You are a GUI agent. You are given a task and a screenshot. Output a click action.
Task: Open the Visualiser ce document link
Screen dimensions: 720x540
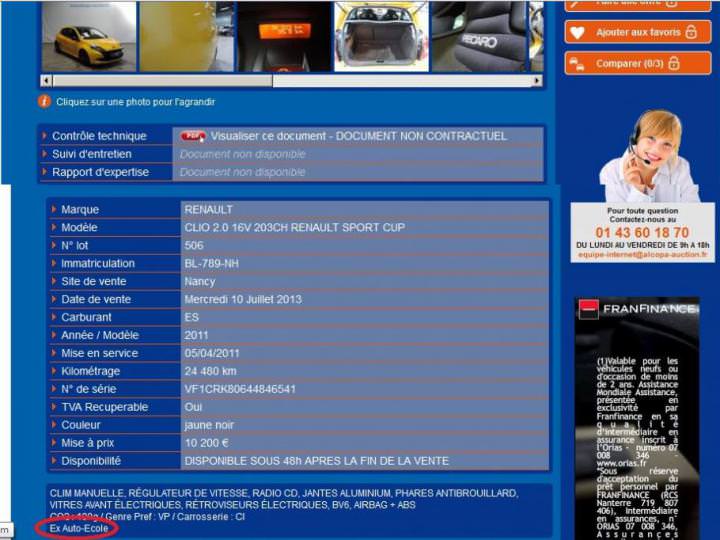(359, 136)
